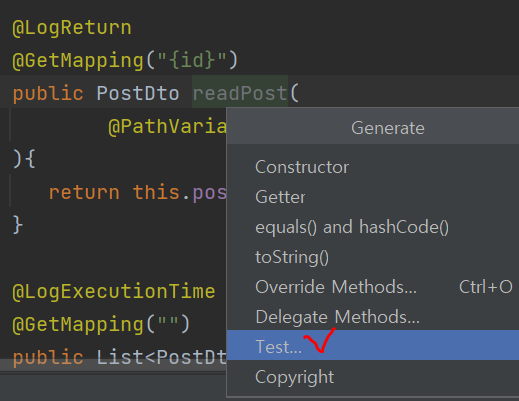
Task: Choose Getter from the Generate popup
Action: point(373,197)
